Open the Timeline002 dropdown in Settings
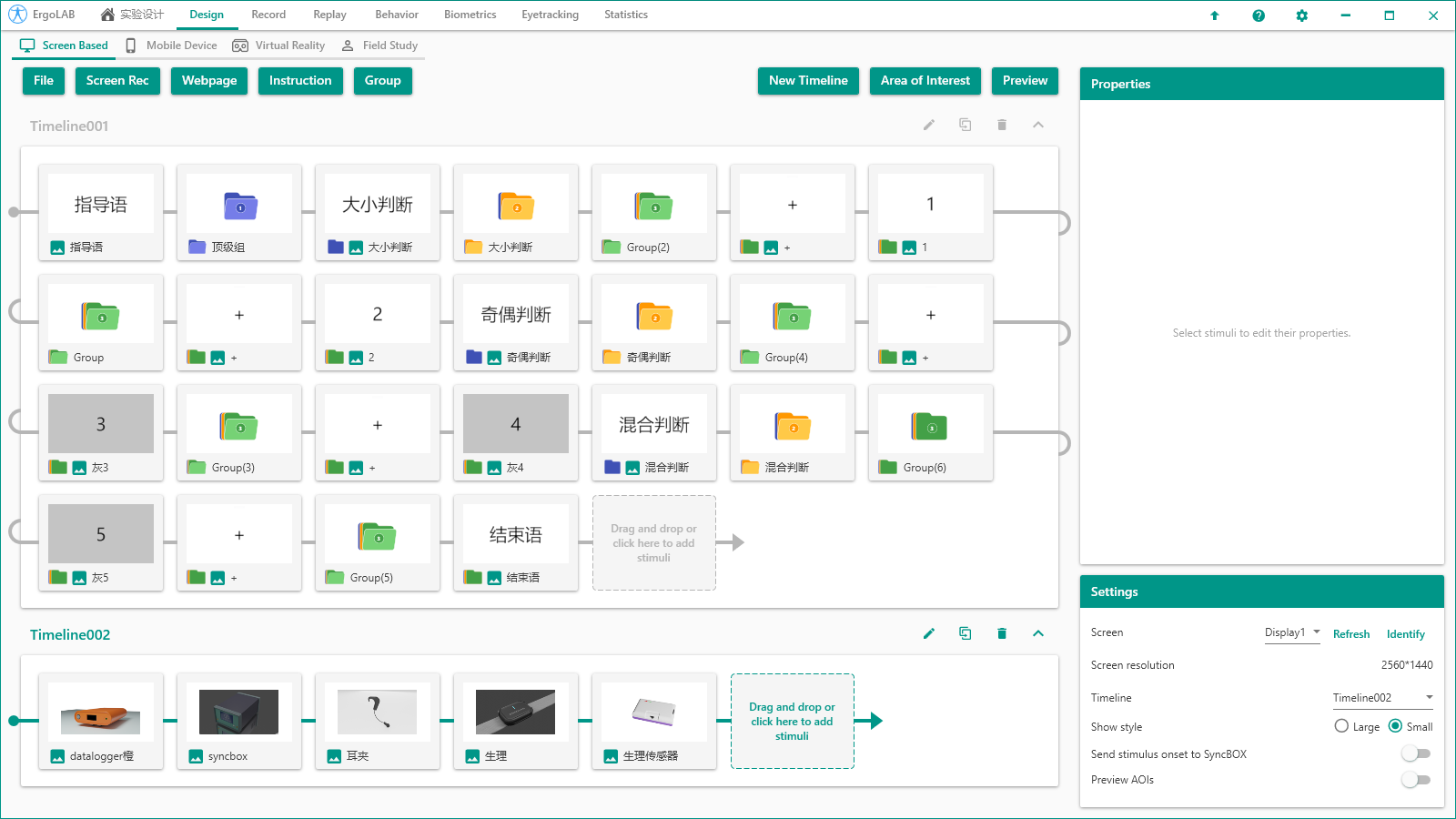The width and height of the screenshot is (1456, 819). point(1382,698)
